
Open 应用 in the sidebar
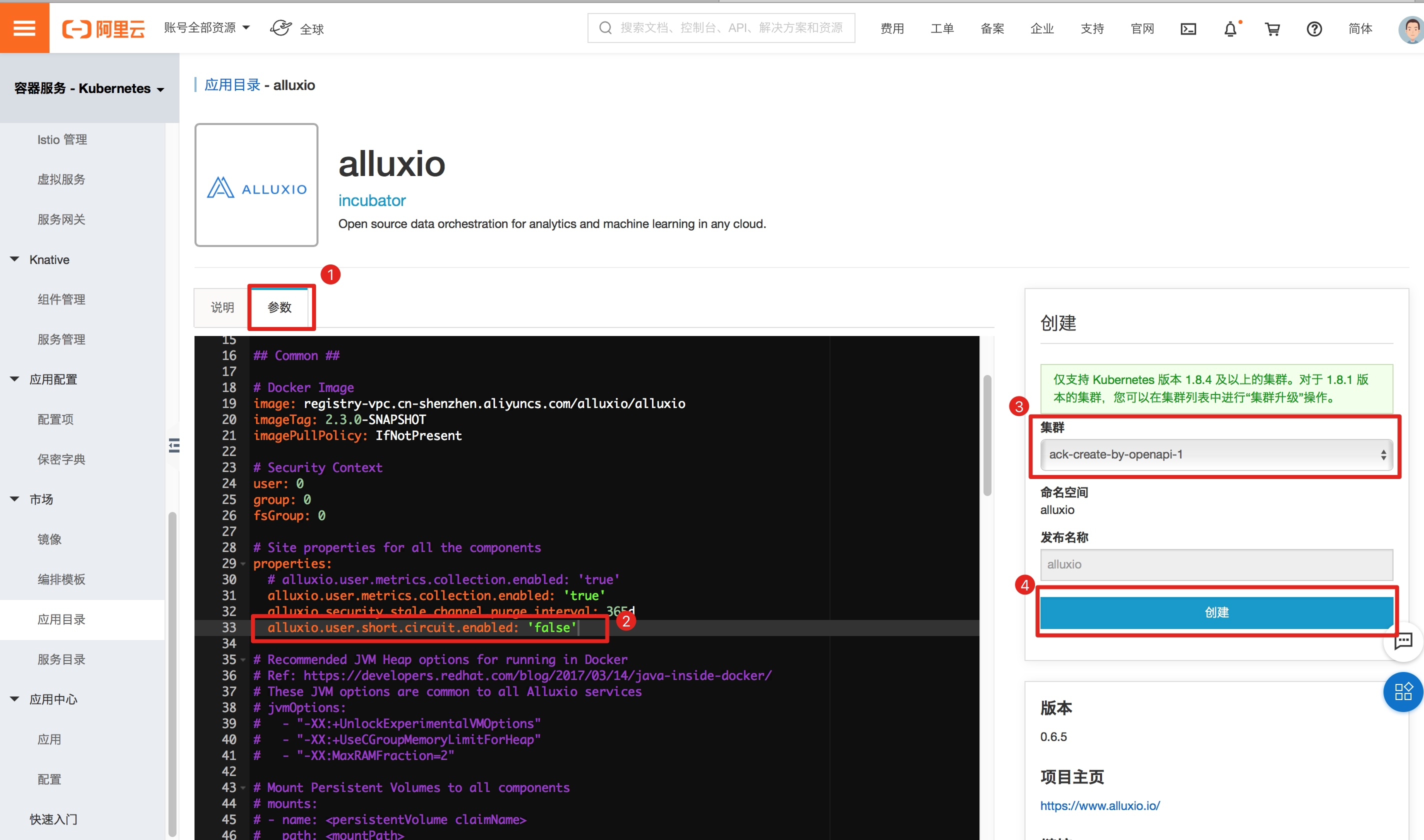pyautogui.click(x=49, y=740)
